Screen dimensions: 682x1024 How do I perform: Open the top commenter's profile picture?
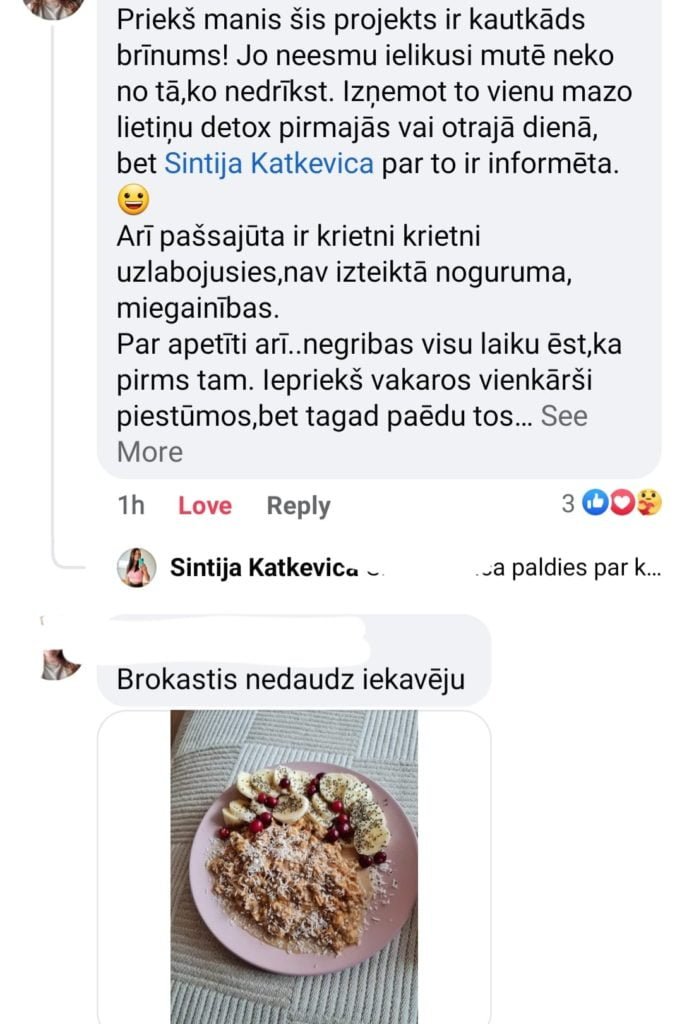[54, 6]
